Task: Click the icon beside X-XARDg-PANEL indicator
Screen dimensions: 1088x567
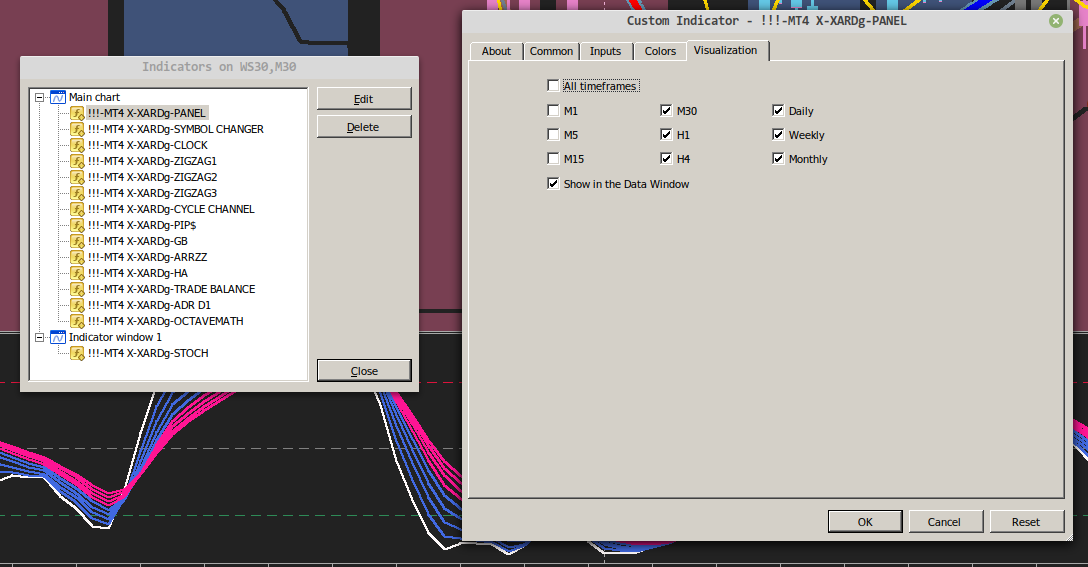Action: point(77,113)
